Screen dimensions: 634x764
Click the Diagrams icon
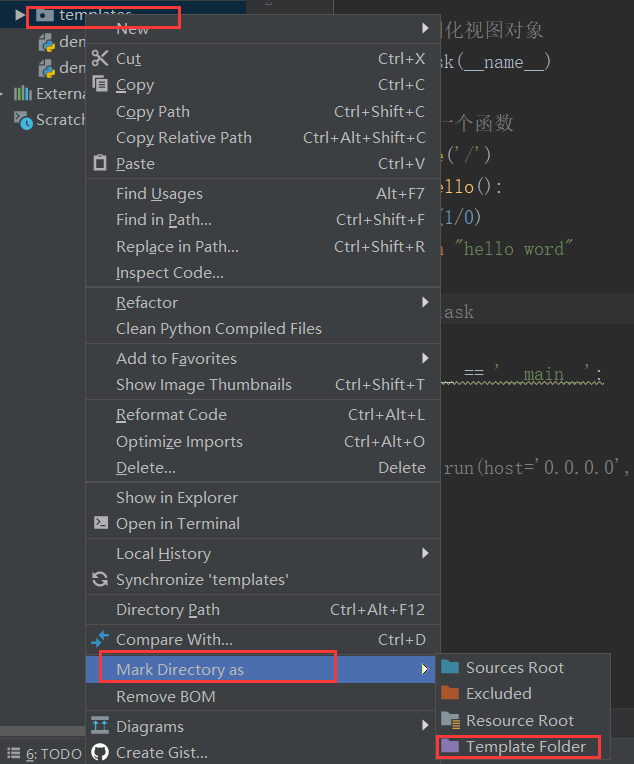coord(100,726)
